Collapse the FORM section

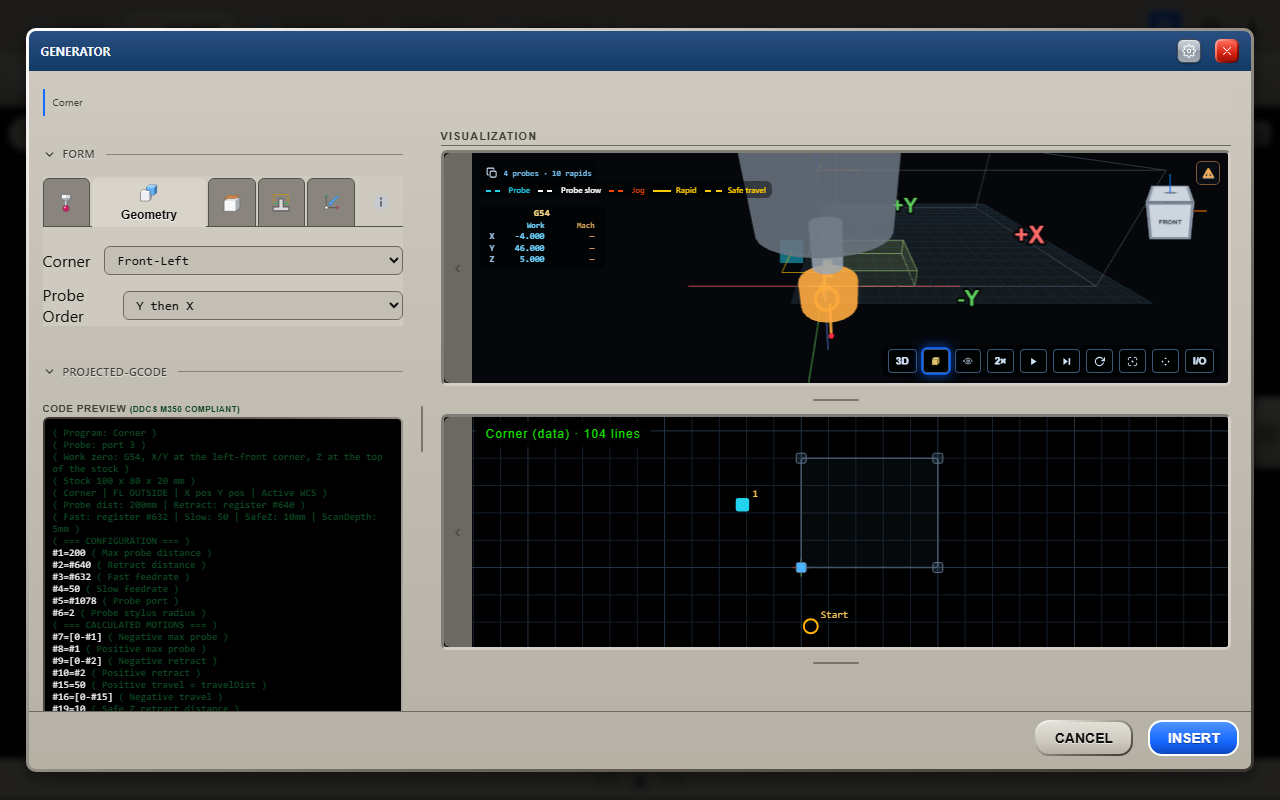point(70,154)
